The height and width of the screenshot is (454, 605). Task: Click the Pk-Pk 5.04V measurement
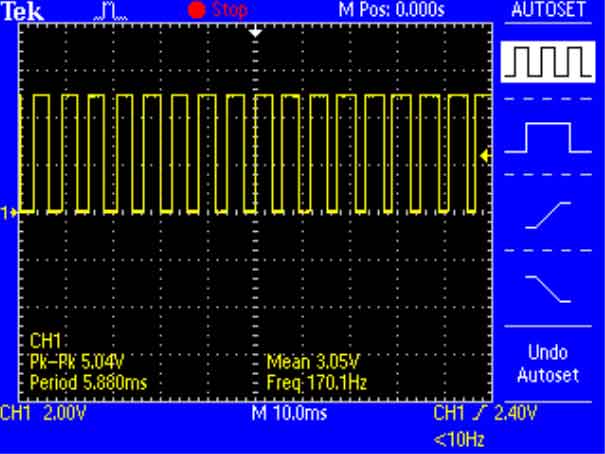[x=68, y=364]
